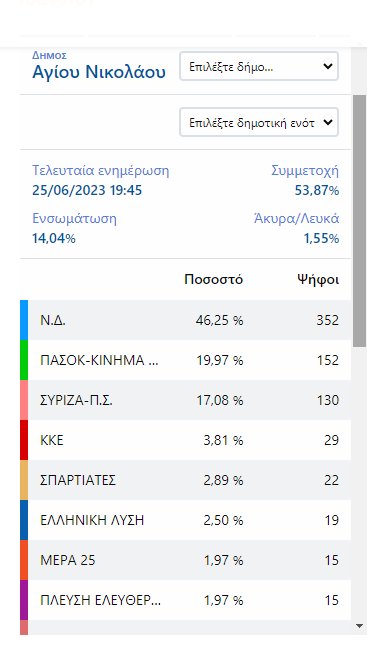Select the ΣΥΡΙΖΑ-Π.Σ. party row

185,400
